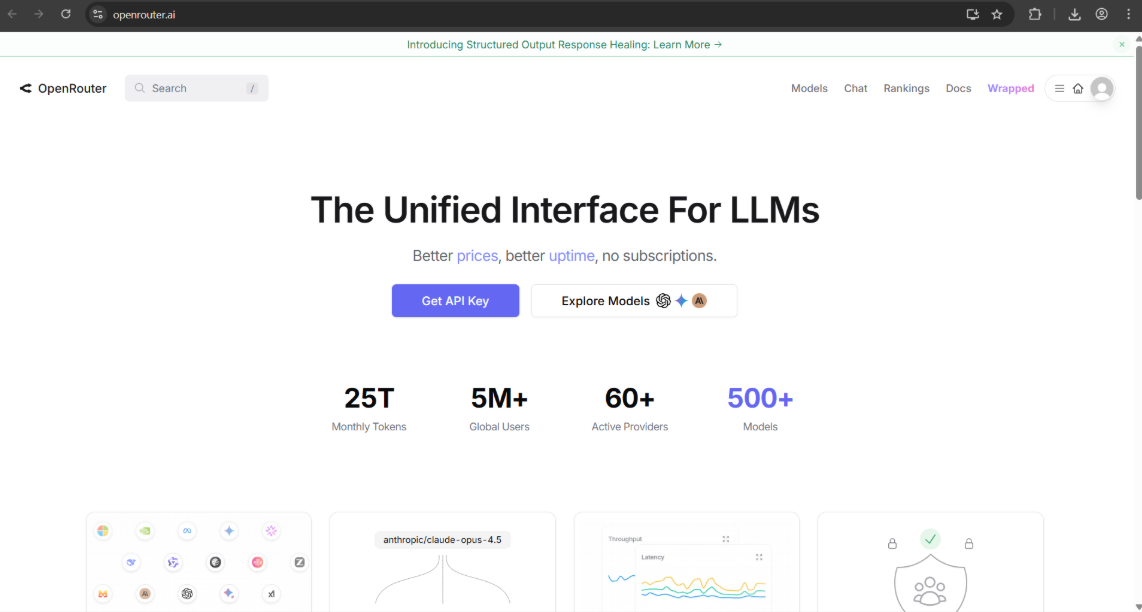
Task: Open Chrome profile icon in toolbar
Action: click(1102, 14)
